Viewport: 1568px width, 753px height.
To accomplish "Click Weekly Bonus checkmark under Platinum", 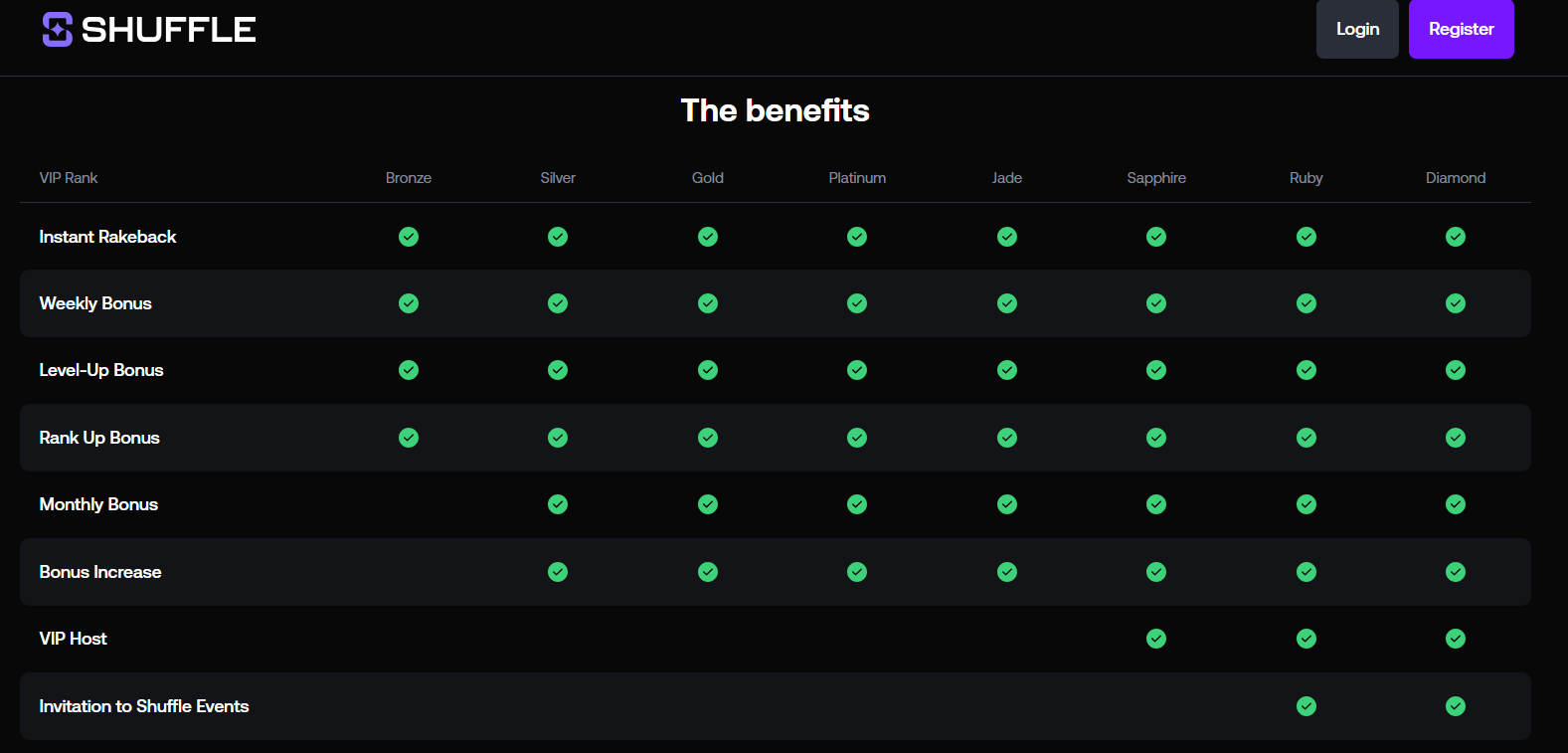I will (x=857, y=303).
